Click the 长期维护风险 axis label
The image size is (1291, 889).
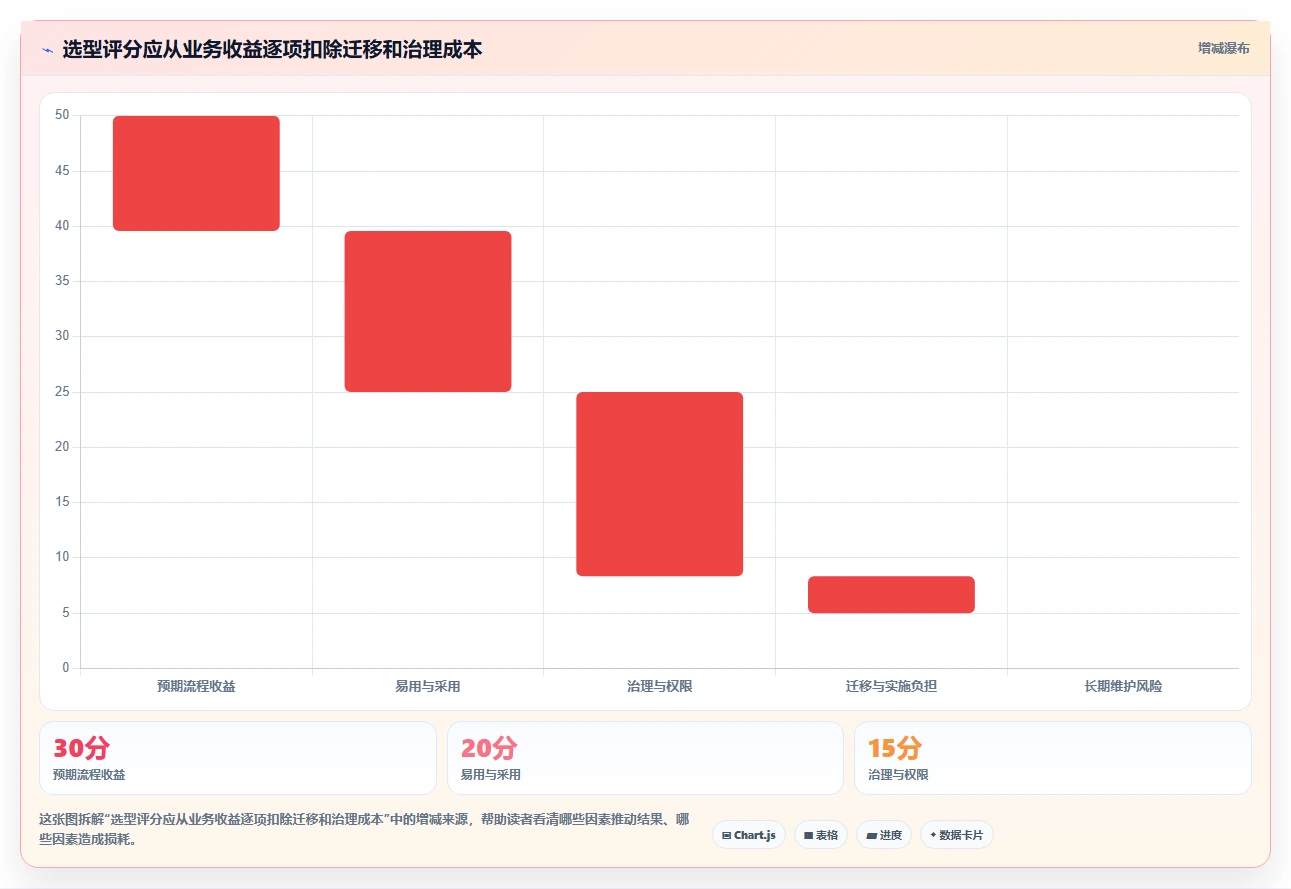point(1123,687)
